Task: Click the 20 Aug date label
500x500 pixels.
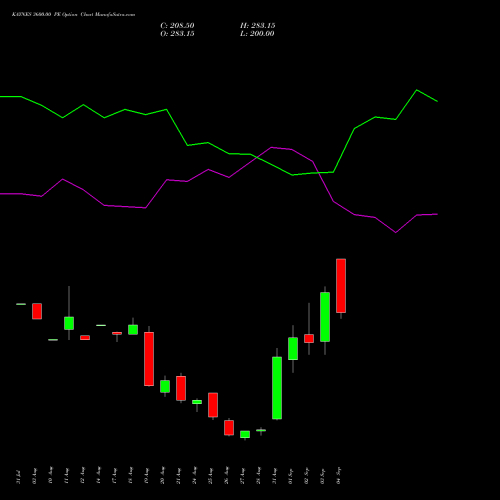Action: (x=163, y=476)
